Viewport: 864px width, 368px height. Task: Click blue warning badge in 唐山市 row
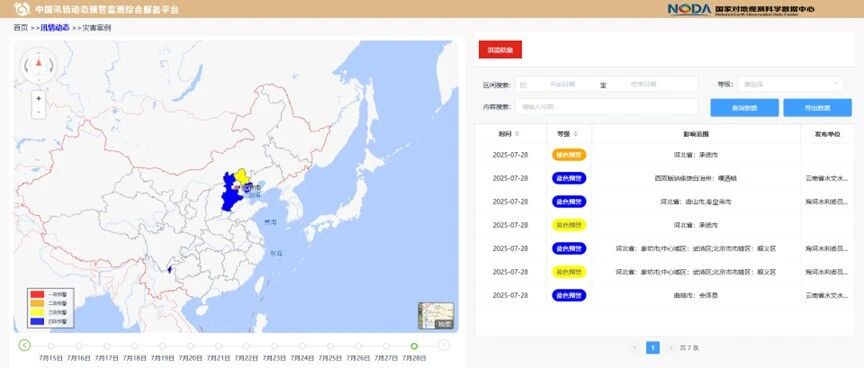pos(569,202)
